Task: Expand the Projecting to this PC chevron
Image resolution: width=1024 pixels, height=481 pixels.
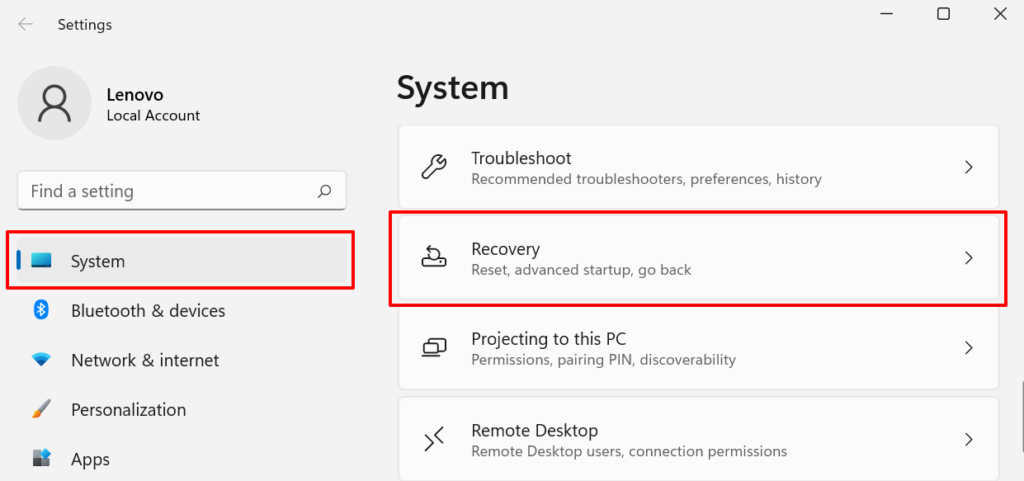Action: pos(968,348)
